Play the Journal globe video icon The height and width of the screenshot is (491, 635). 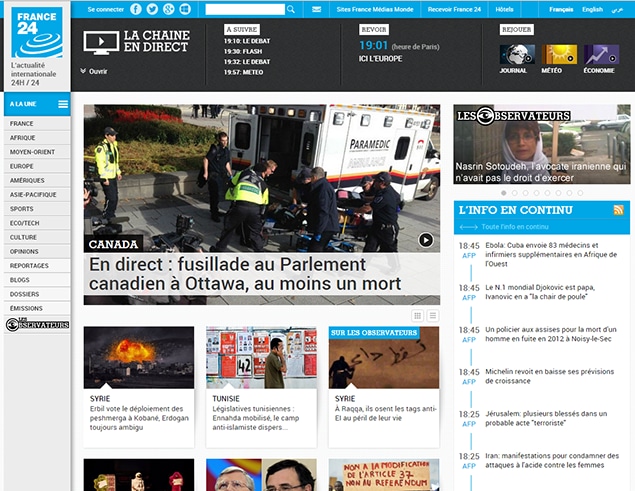point(517,54)
